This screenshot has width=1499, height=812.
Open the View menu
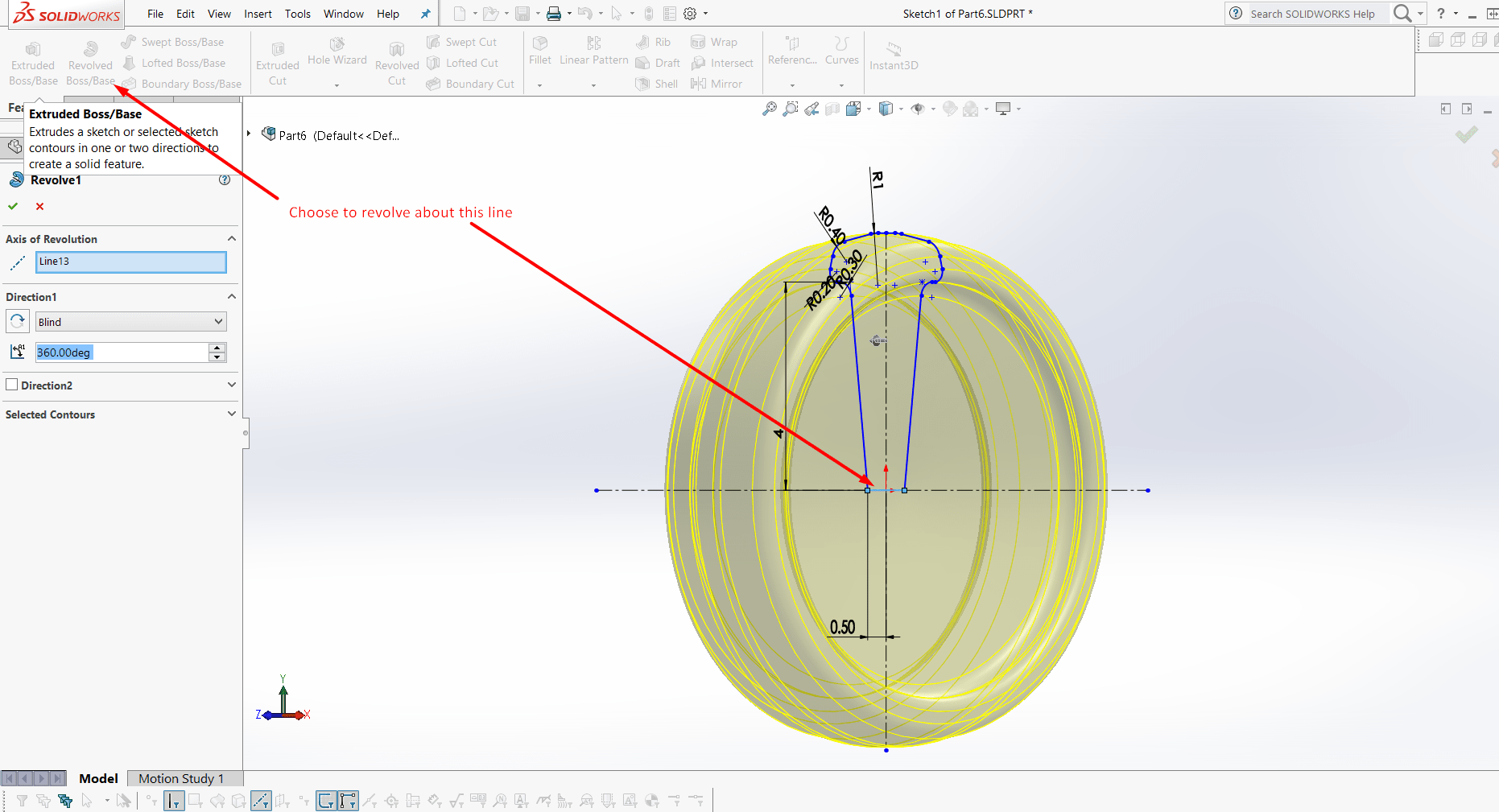219,14
